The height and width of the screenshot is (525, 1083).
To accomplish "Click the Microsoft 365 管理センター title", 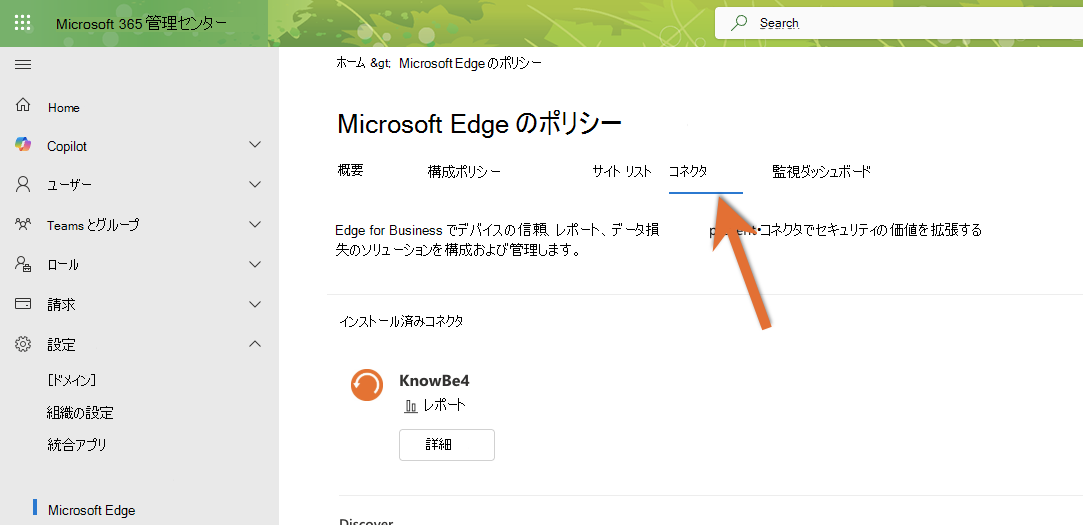I will tap(141, 23).
